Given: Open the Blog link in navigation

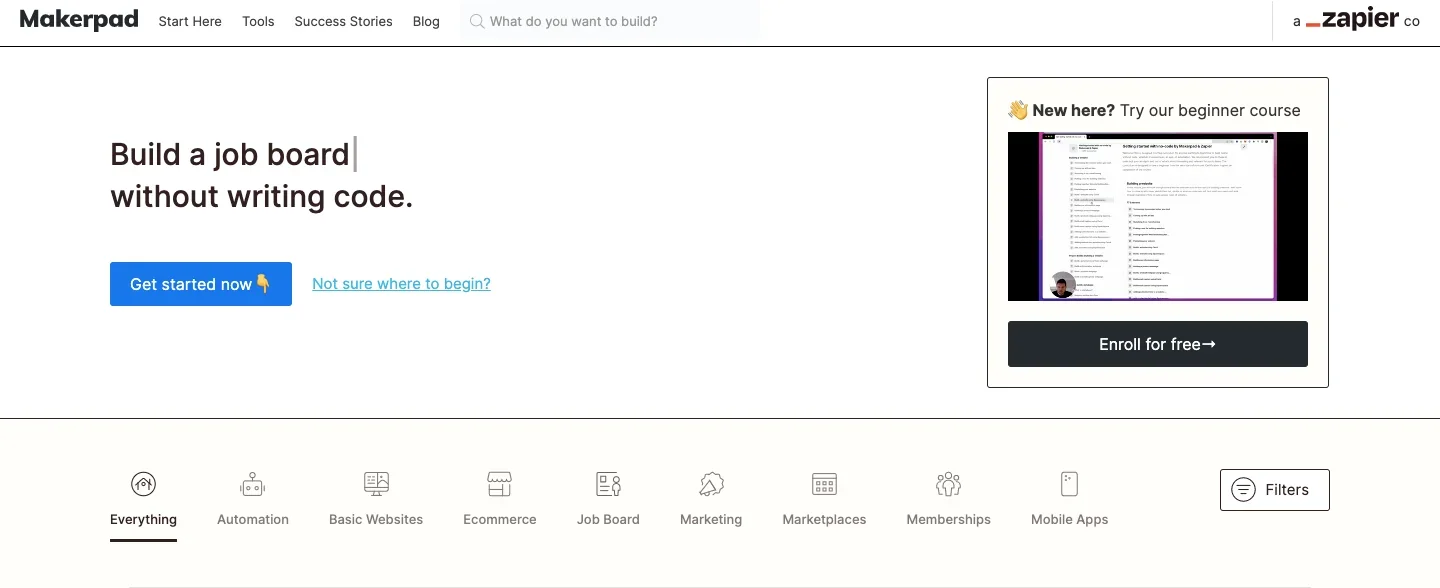Looking at the screenshot, I should (x=426, y=21).
